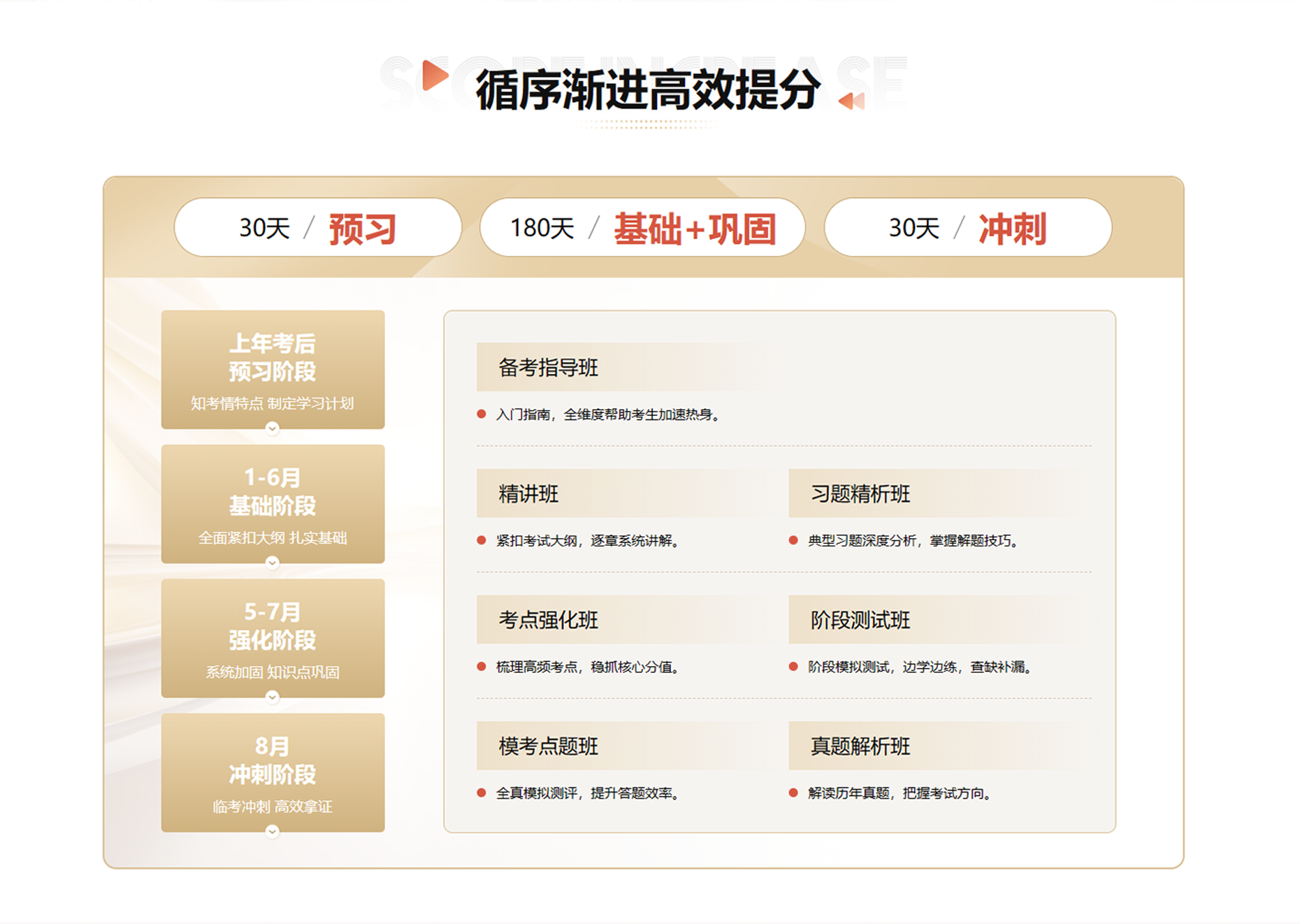Click the bullet icon next to 解读历年真题

point(793,794)
